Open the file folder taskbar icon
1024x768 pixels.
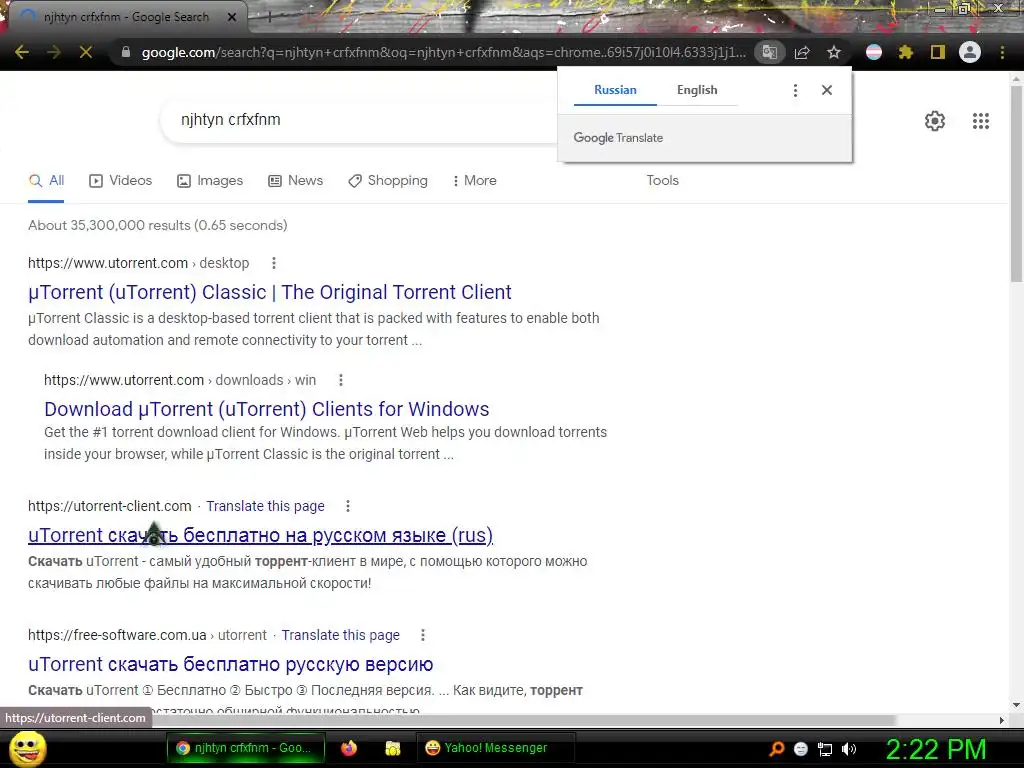click(392, 748)
